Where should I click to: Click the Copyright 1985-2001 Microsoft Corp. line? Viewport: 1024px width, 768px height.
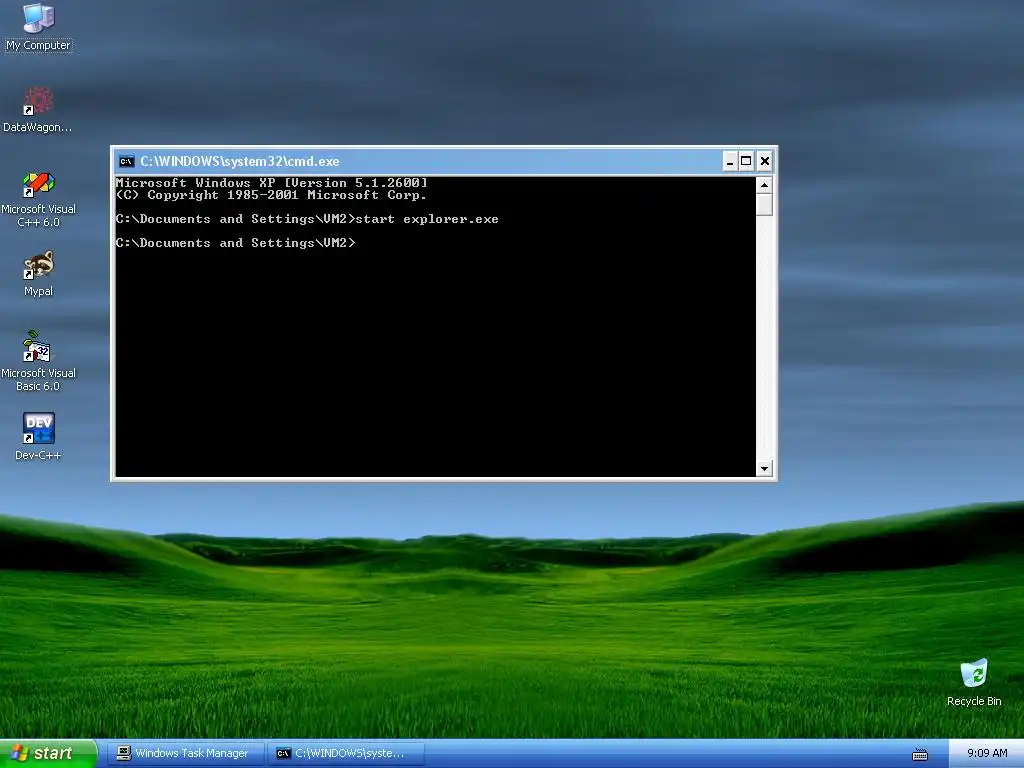coord(271,195)
